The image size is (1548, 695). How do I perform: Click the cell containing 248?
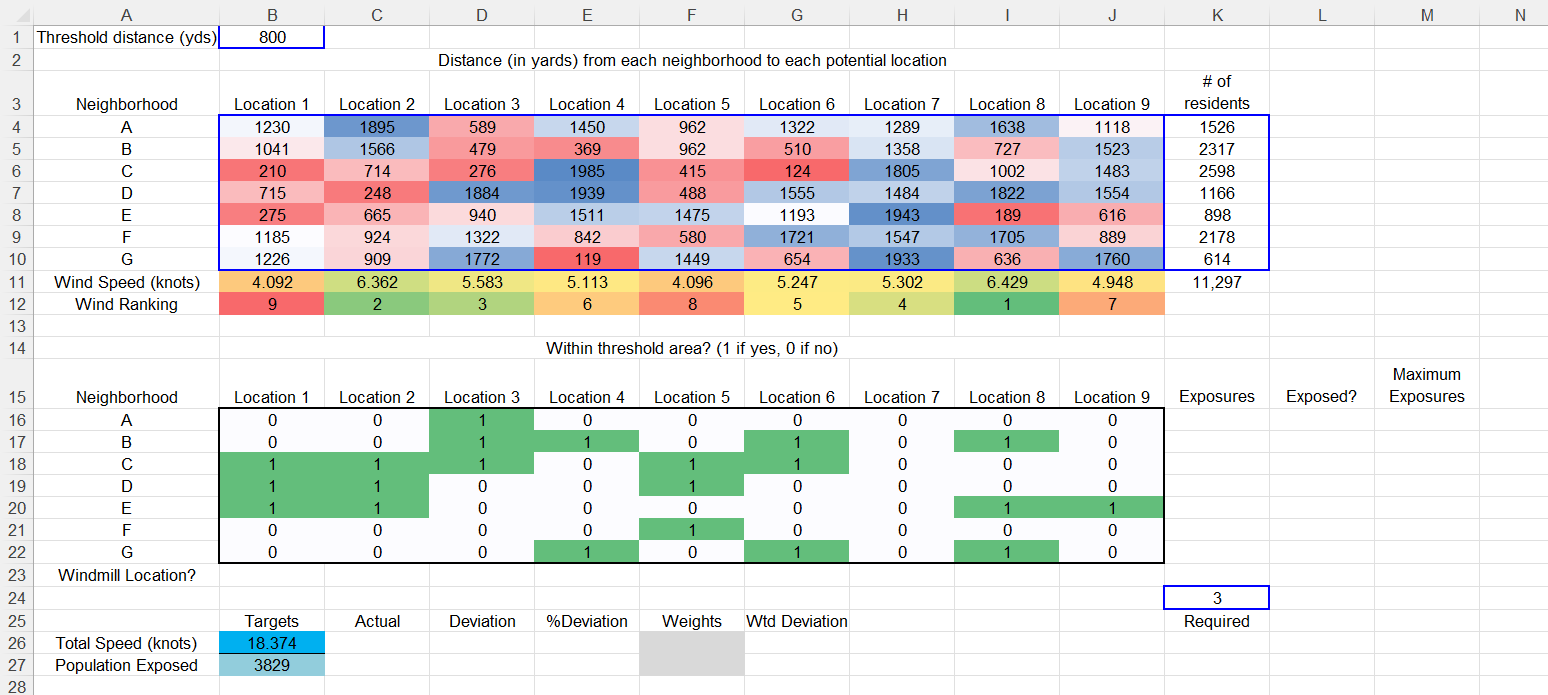click(x=377, y=193)
